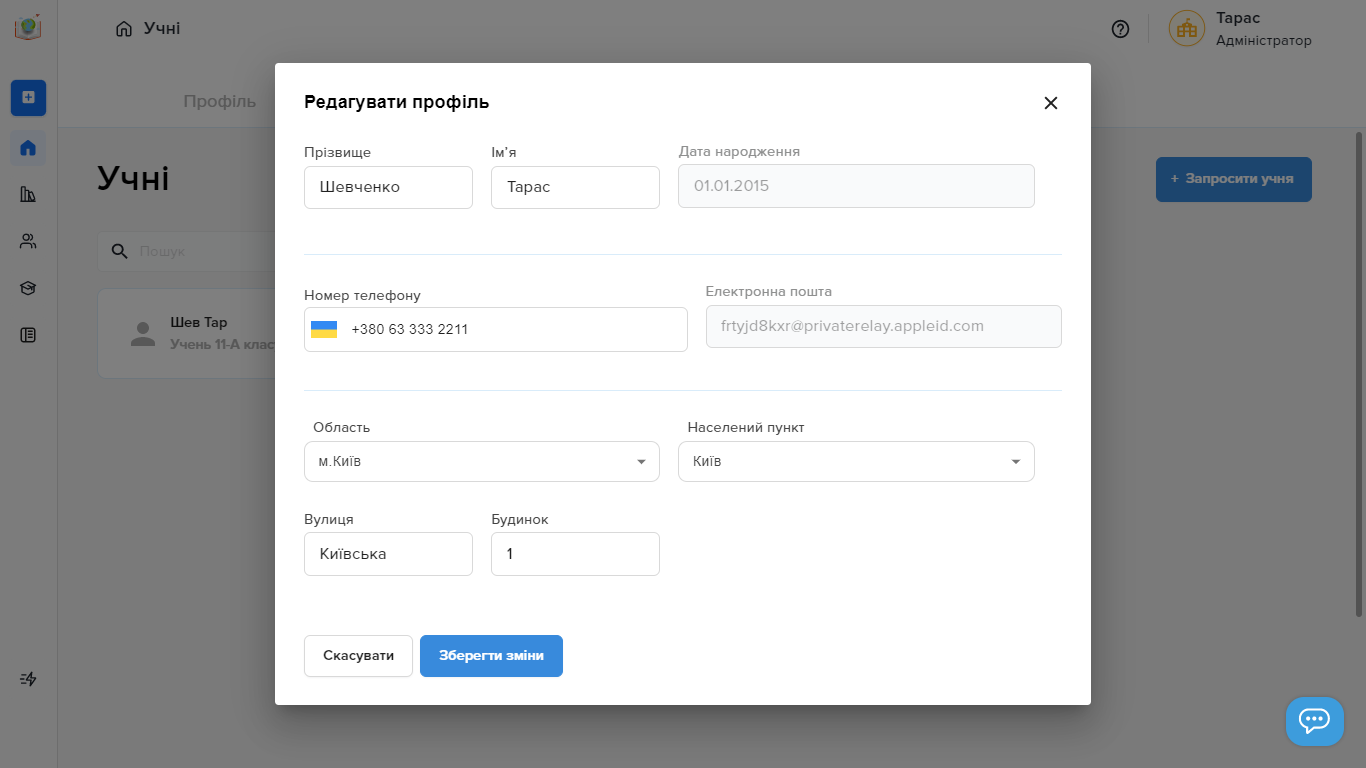
Task: Click the Редагувати профіль dialog title
Action: 397,102
